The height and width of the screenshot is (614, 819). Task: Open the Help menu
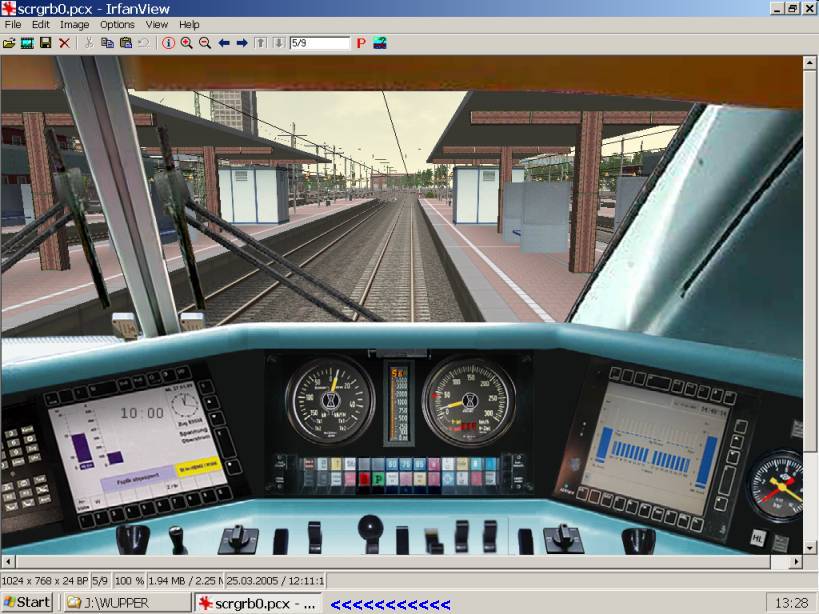pyautogui.click(x=189, y=25)
